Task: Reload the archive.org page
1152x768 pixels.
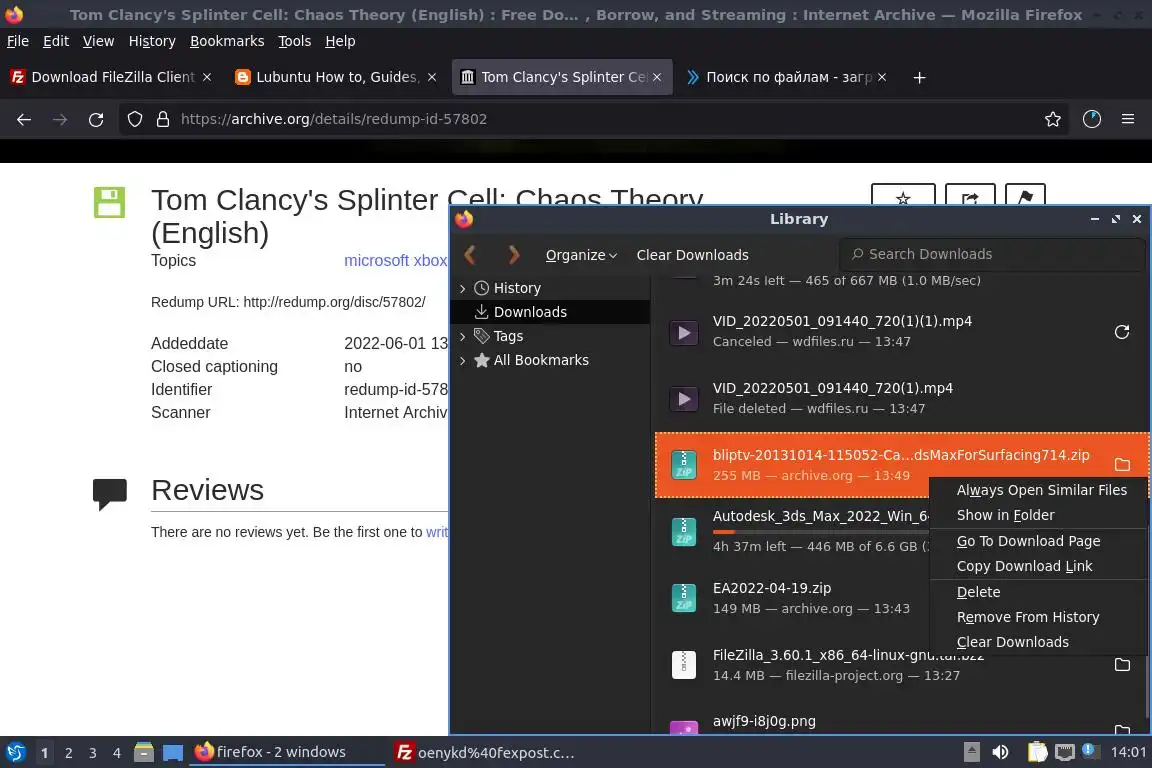Action: (96, 119)
